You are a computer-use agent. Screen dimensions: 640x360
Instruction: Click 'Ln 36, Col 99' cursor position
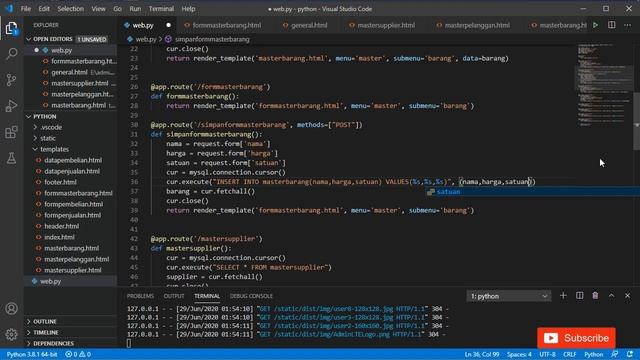[482, 354]
